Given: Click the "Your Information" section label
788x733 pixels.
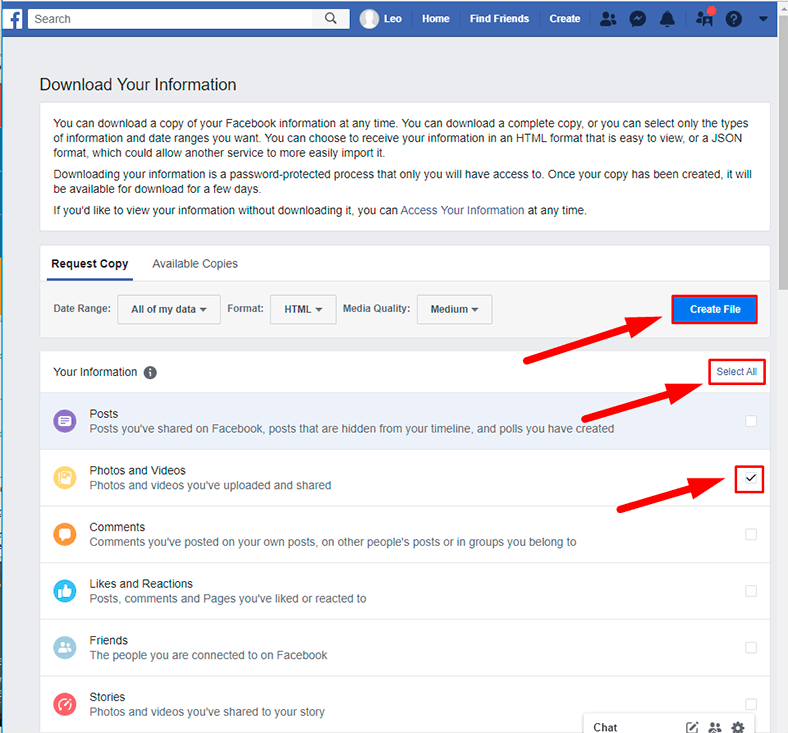Looking at the screenshot, I should pyautogui.click(x=95, y=372).
